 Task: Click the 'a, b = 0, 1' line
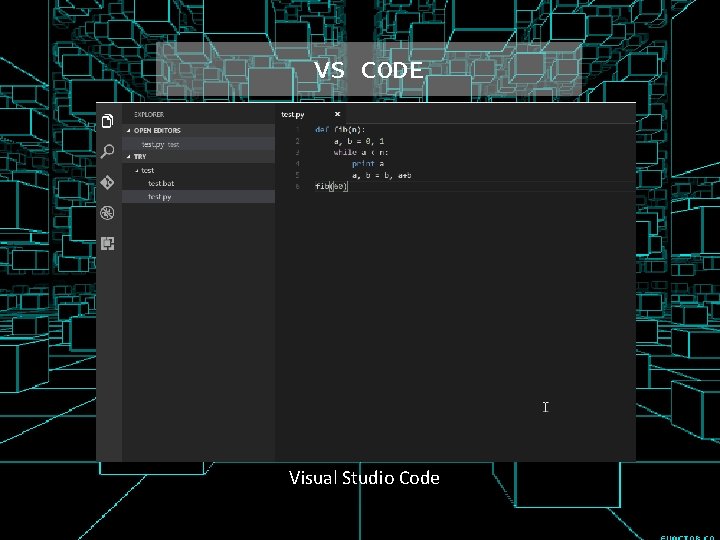[x=359, y=141]
